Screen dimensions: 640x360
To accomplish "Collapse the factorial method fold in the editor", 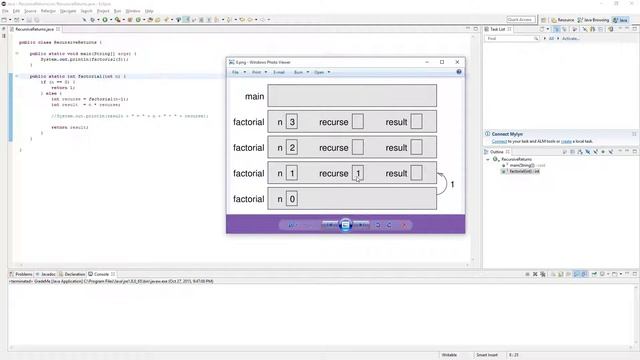I will coord(17,76).
